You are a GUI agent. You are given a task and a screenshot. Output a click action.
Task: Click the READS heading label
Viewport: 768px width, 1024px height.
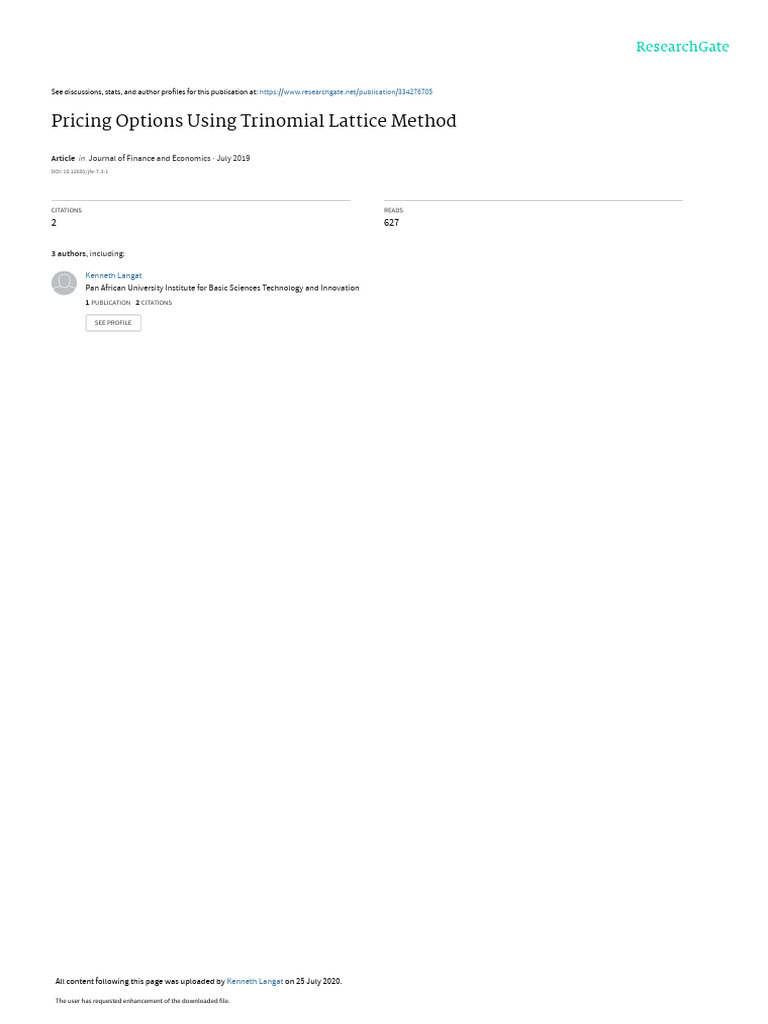tap(393, 210)
